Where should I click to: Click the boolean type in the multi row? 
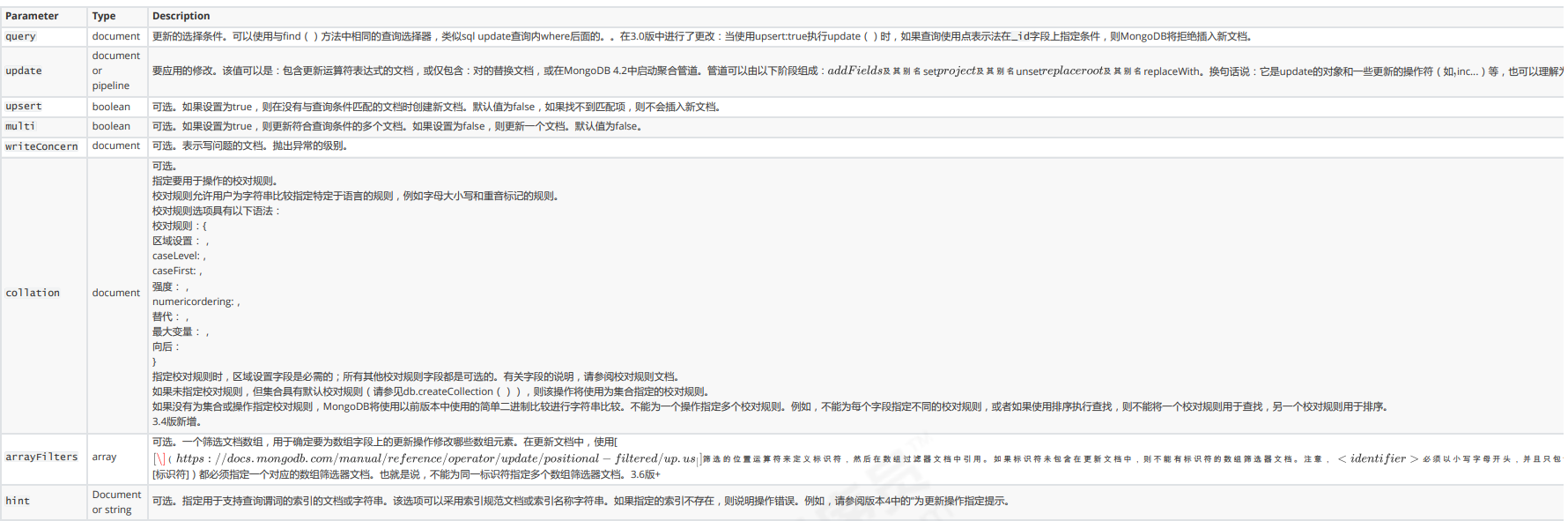[x=111, y=126]
